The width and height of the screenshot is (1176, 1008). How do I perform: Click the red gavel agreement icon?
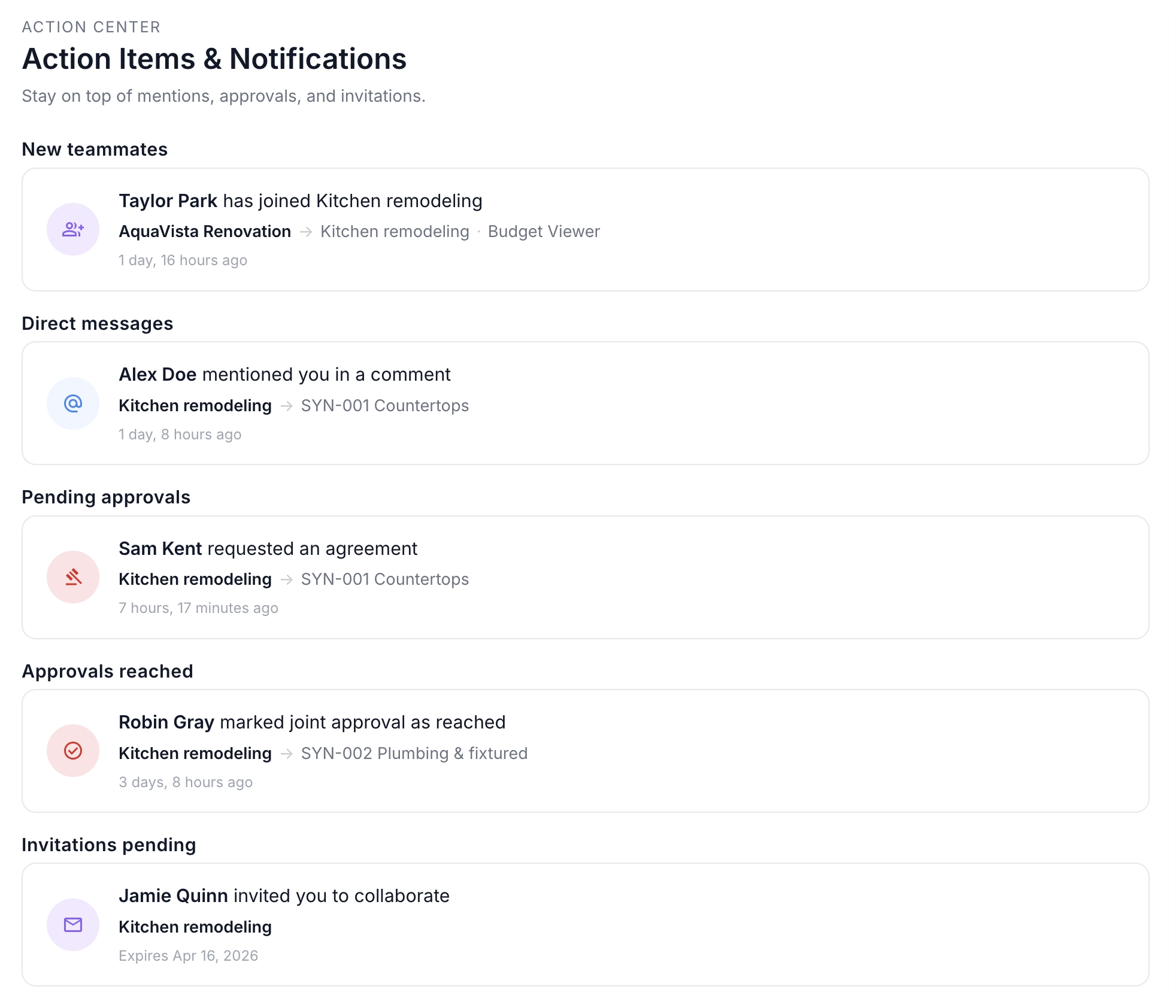(x=73, y=577)
